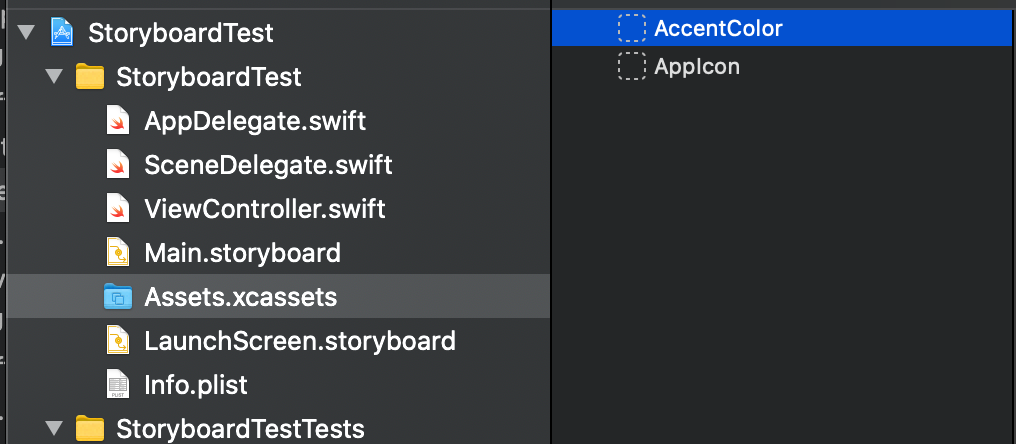Click the Assets.xcassets catalog folder icon
The image size is (1016, 444).
coord(118,298)
